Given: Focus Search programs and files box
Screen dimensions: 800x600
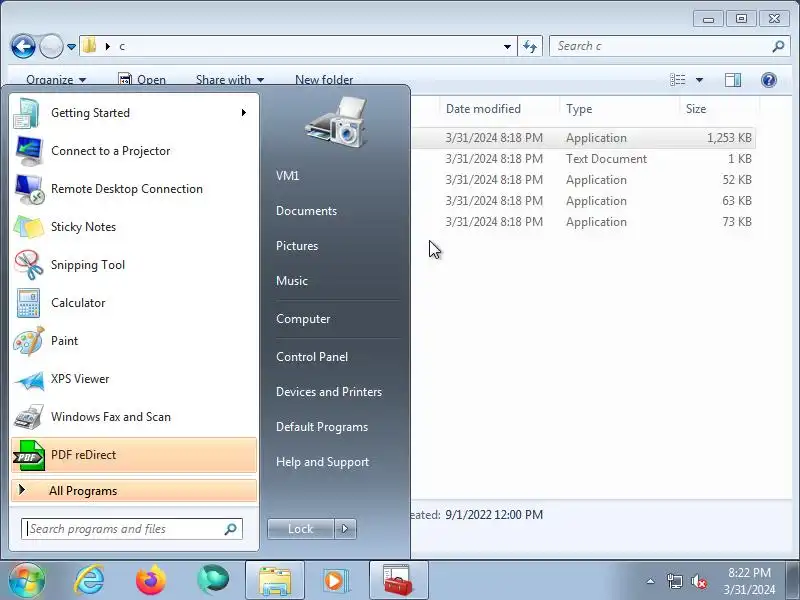Looking at the screenshot, I should [132, 529].
